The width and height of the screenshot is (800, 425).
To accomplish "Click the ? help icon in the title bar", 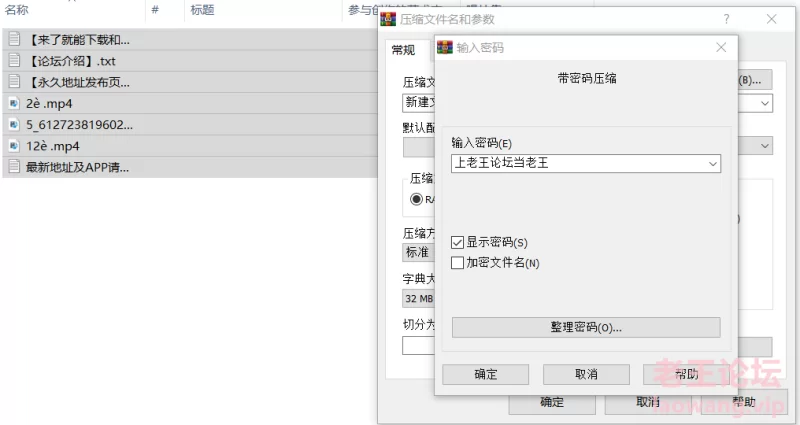I will 726,19.
